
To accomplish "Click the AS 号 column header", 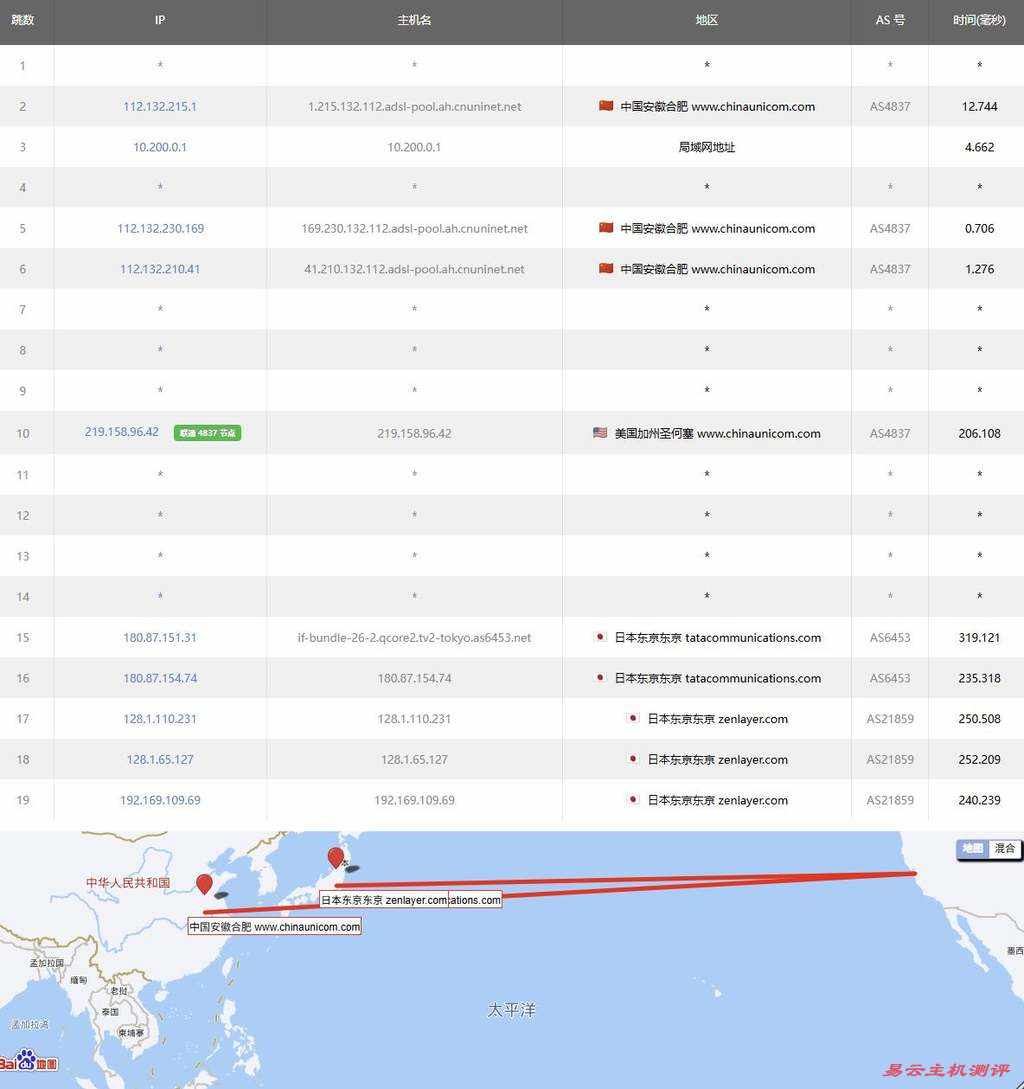I will tap(890, 20).
